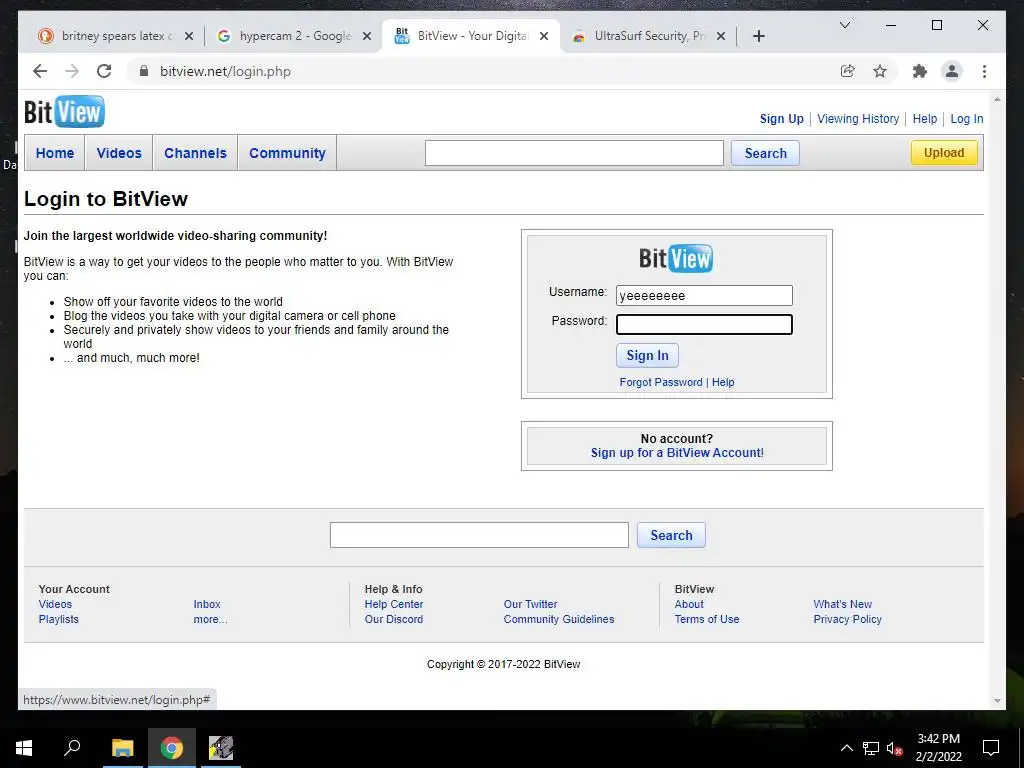
Task: Click the Sign In button
Action: pyautogui.click(x=647, y=355)
